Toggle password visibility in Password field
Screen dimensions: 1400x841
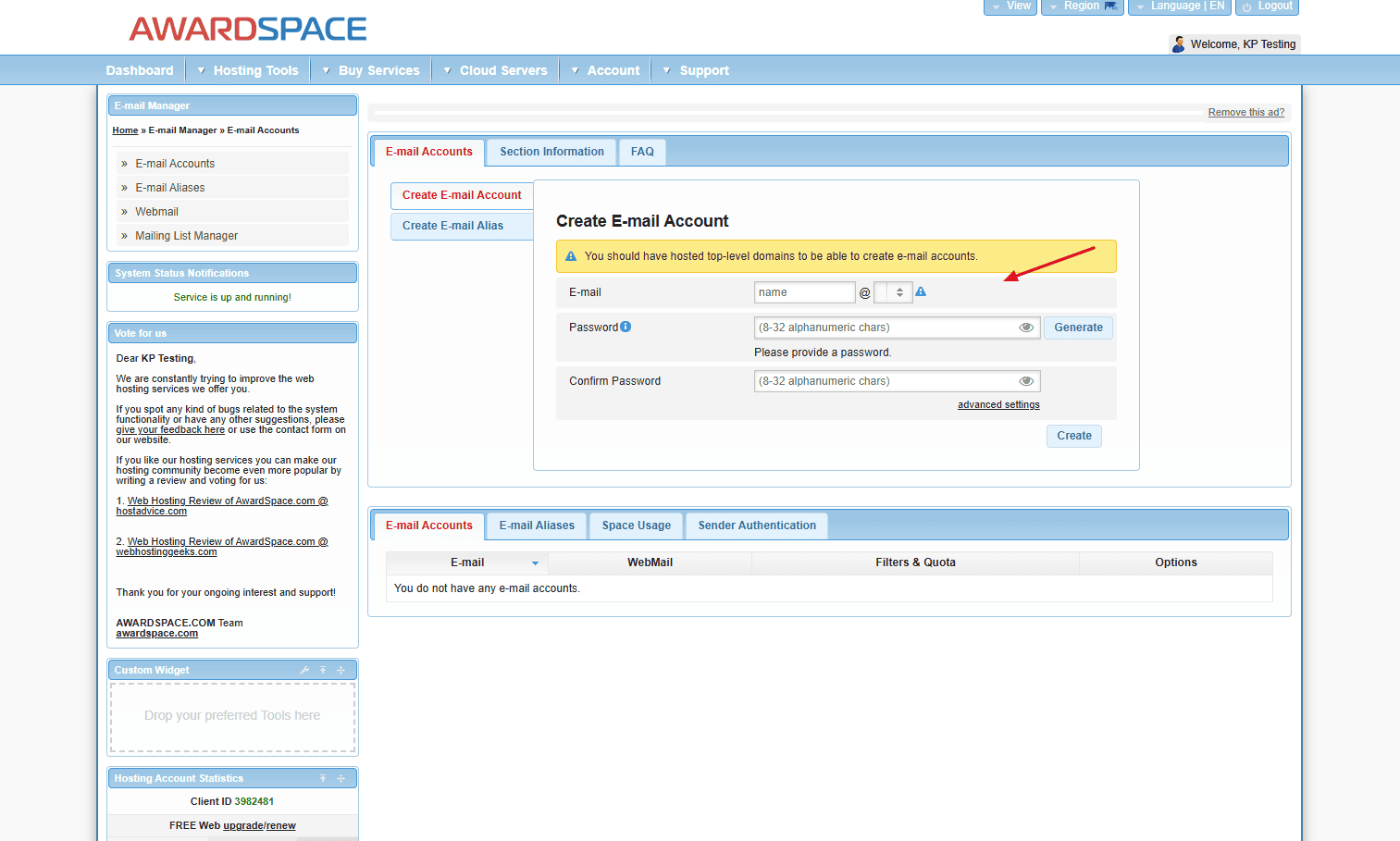[1026, 328]
